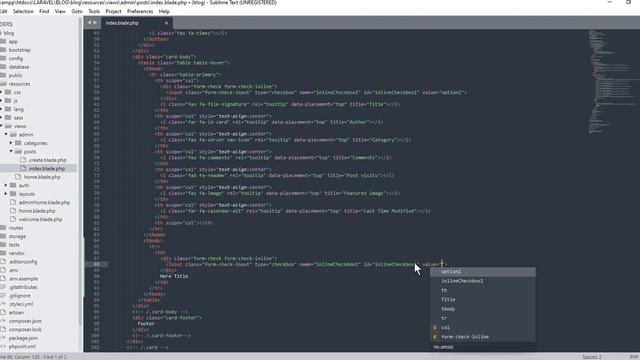Open the Project menu
This screenshot has height=360, width=640.
pyautogui.click(x=113, y=11)
